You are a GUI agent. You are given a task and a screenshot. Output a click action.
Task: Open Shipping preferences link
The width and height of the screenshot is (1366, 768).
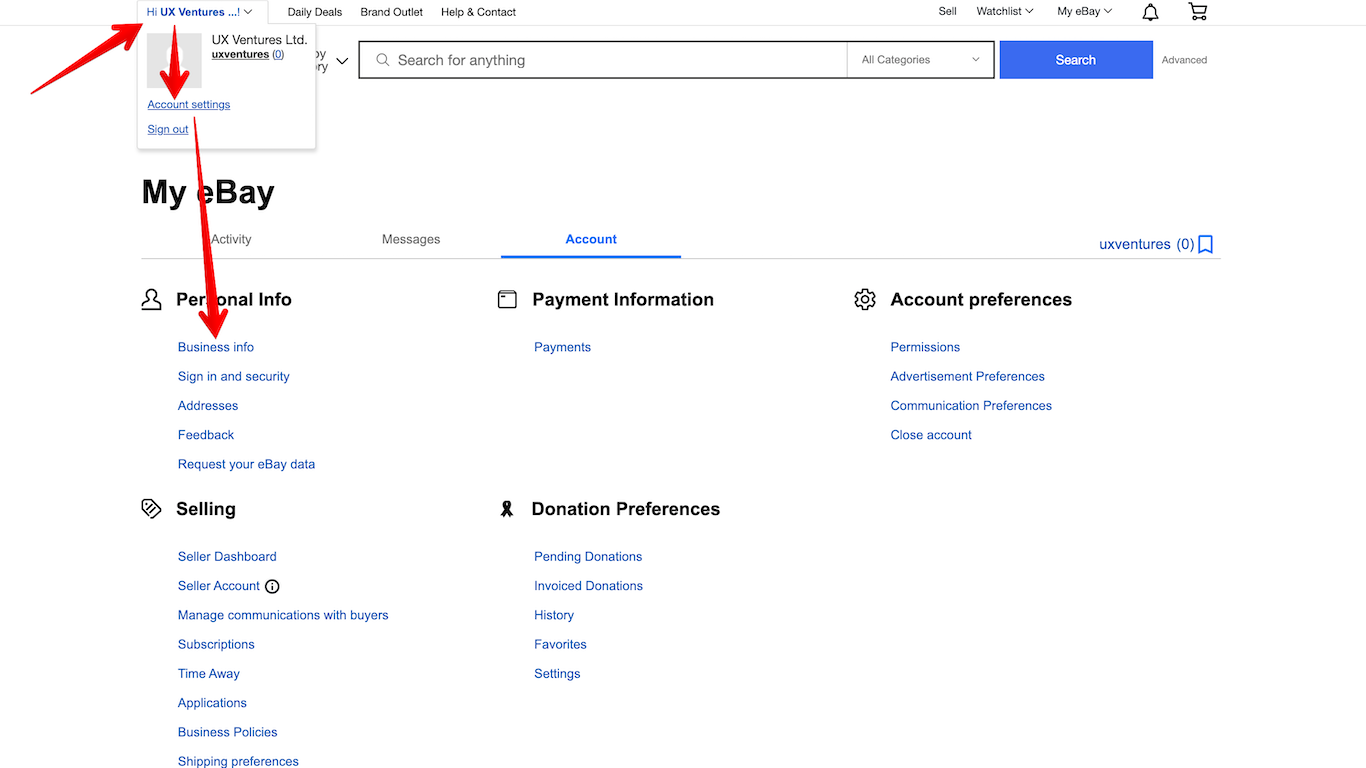click(x=238, y=761)
